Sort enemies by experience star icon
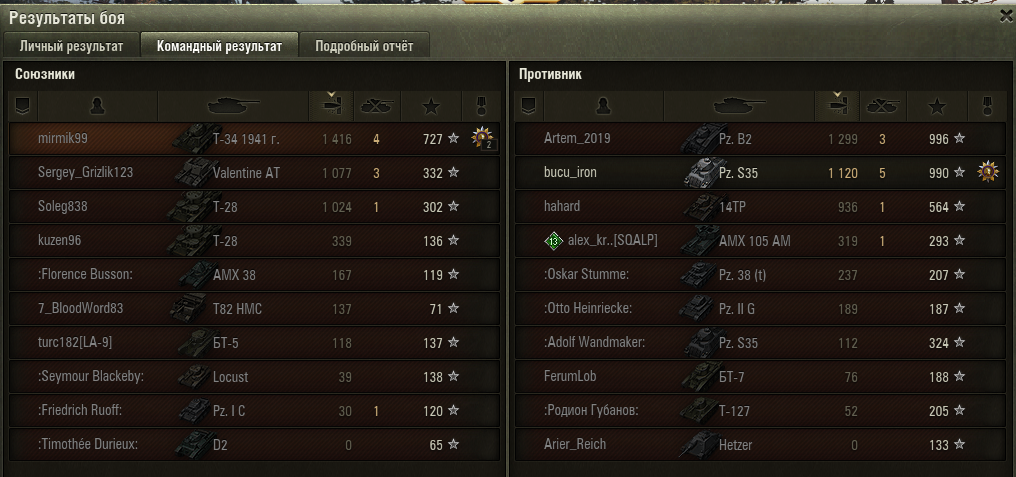The height and width of the screenshot is (477, 1016). [937, 106]
